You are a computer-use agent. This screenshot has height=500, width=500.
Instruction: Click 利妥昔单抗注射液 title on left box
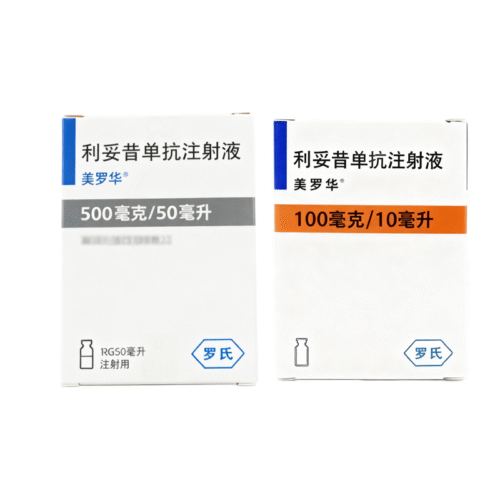pos(161,152)
